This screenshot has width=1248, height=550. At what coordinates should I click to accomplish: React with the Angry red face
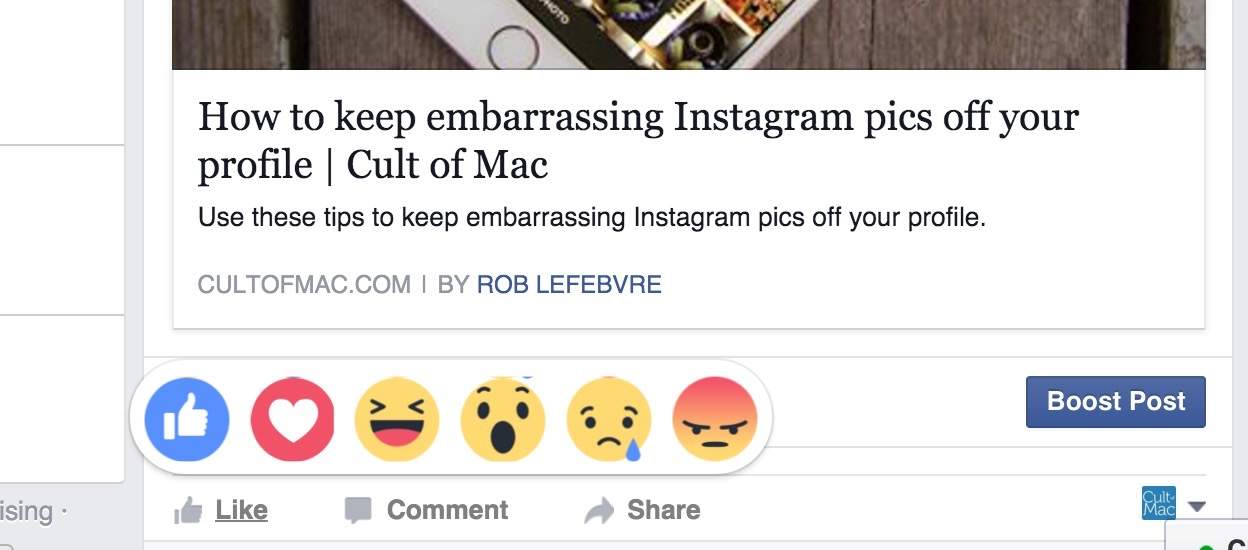[x=715, y=419]
